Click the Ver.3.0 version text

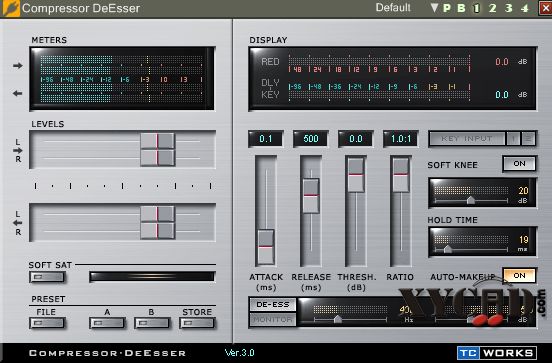click(x=239, y=352)
